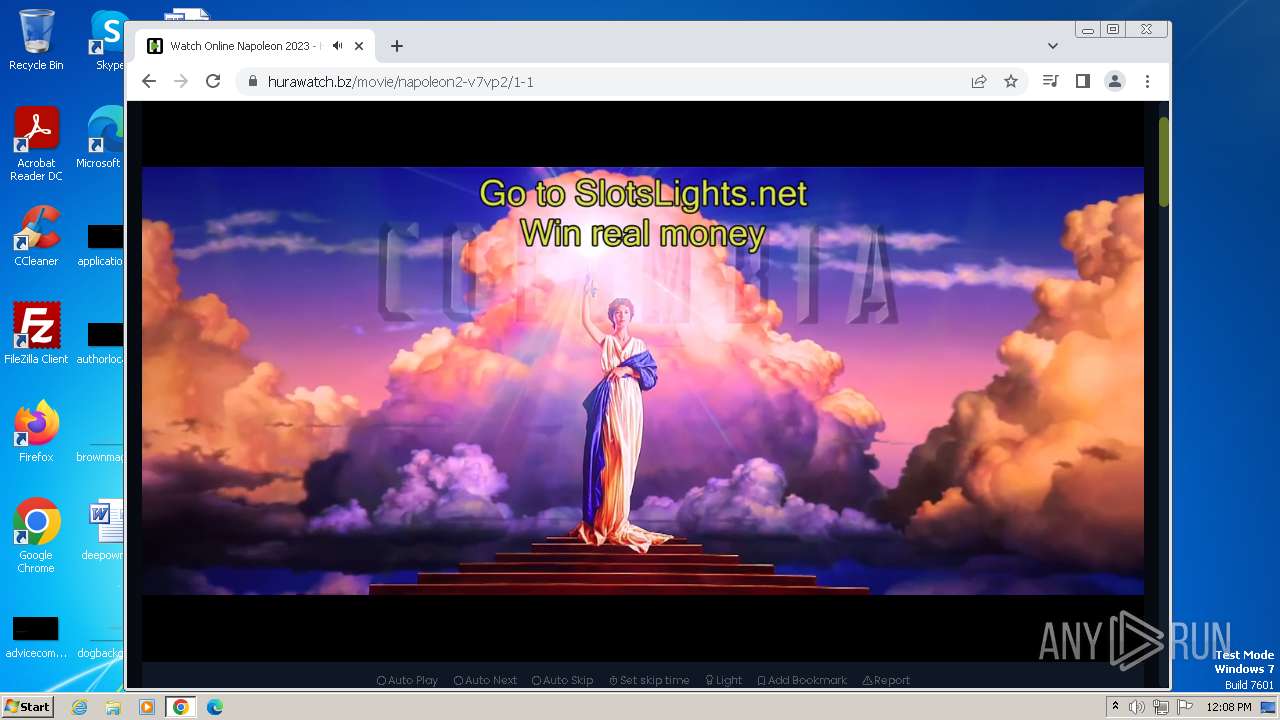The height and width of the screenshot is (720, 1280).
Task: Switch to Chrome taskbar button
Action: coord(181,707)
